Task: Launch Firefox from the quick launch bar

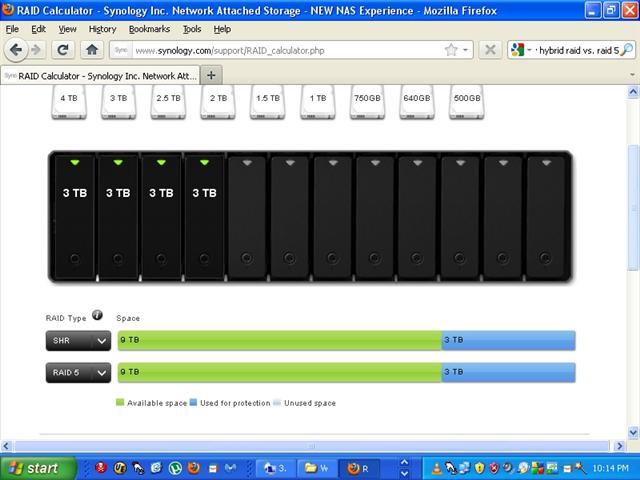Action: (194, 467)
